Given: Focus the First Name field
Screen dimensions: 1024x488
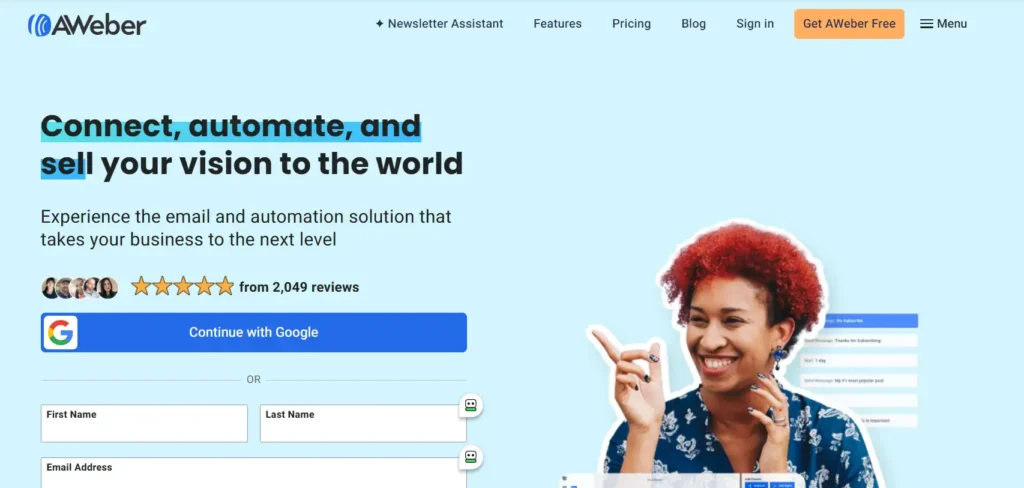Looking at the screenshot, I should [144, 423].
